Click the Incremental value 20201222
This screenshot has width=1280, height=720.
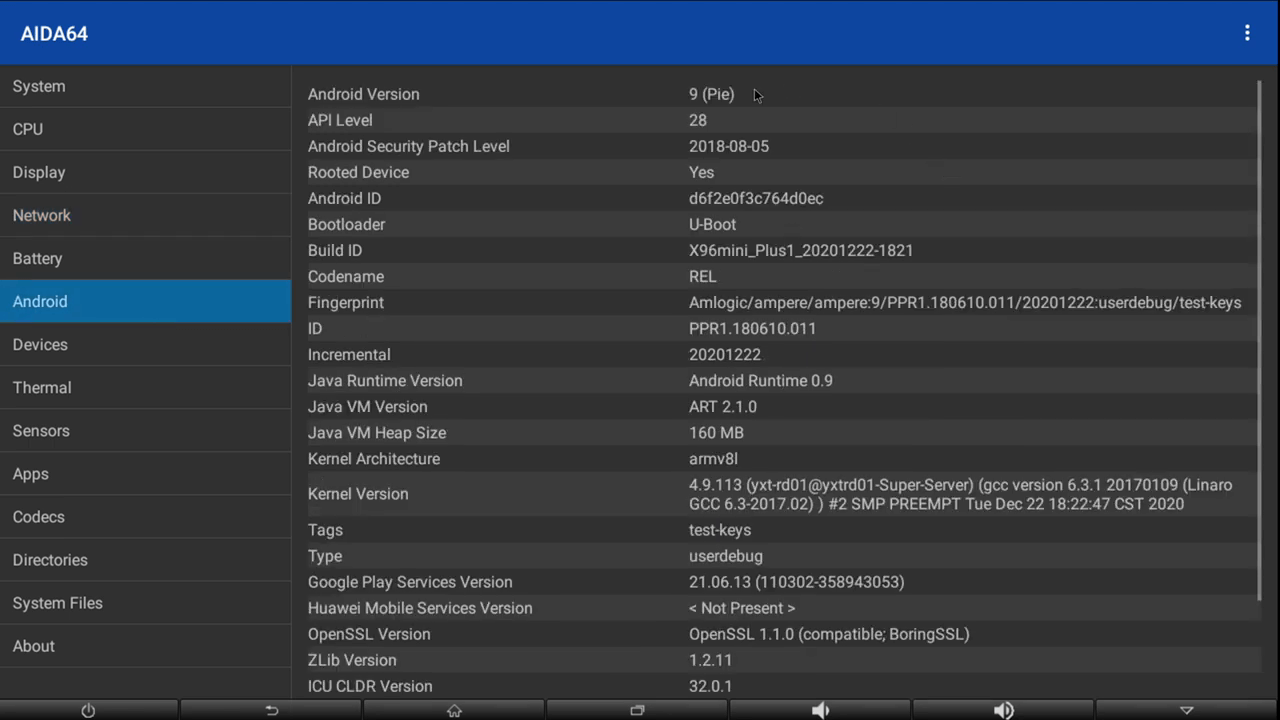(725, 354)
